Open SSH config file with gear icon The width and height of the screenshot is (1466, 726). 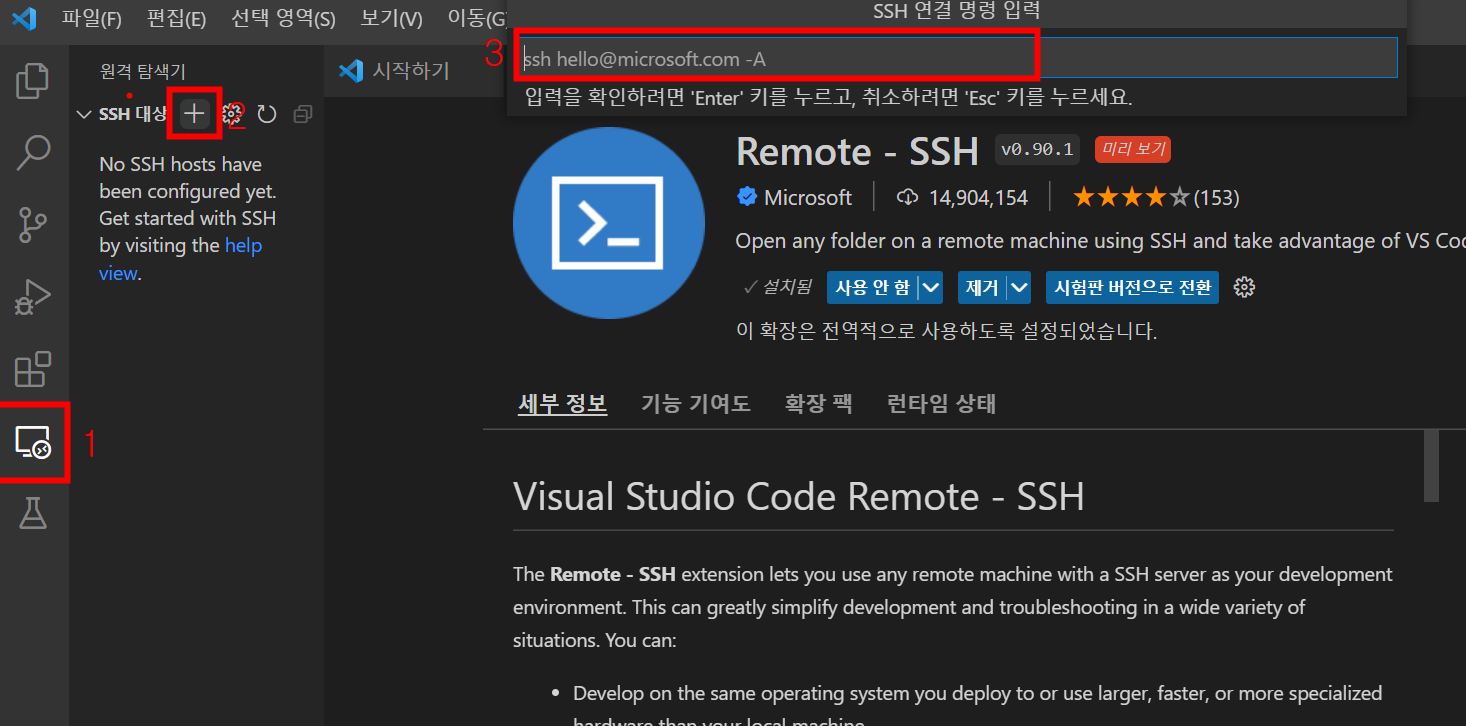tap(232, 114)
